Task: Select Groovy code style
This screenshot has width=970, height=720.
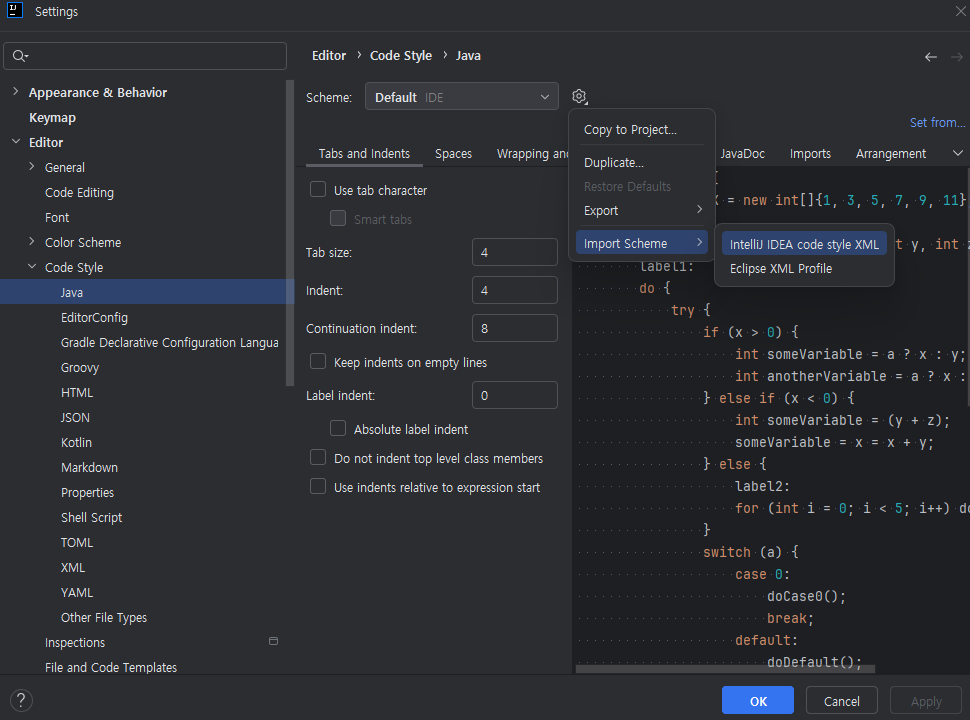Action: [80, 367]
